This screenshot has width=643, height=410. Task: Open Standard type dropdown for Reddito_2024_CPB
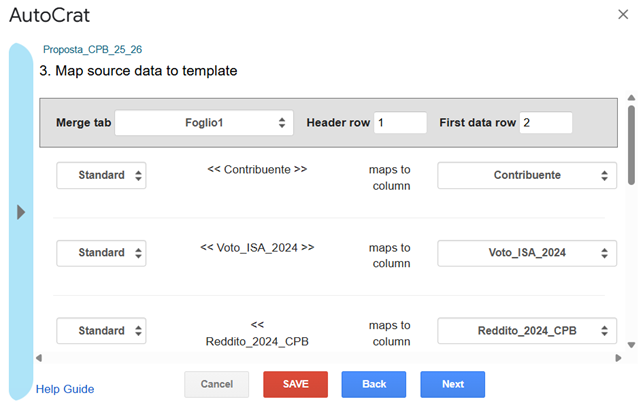click(x=101, y=330)
